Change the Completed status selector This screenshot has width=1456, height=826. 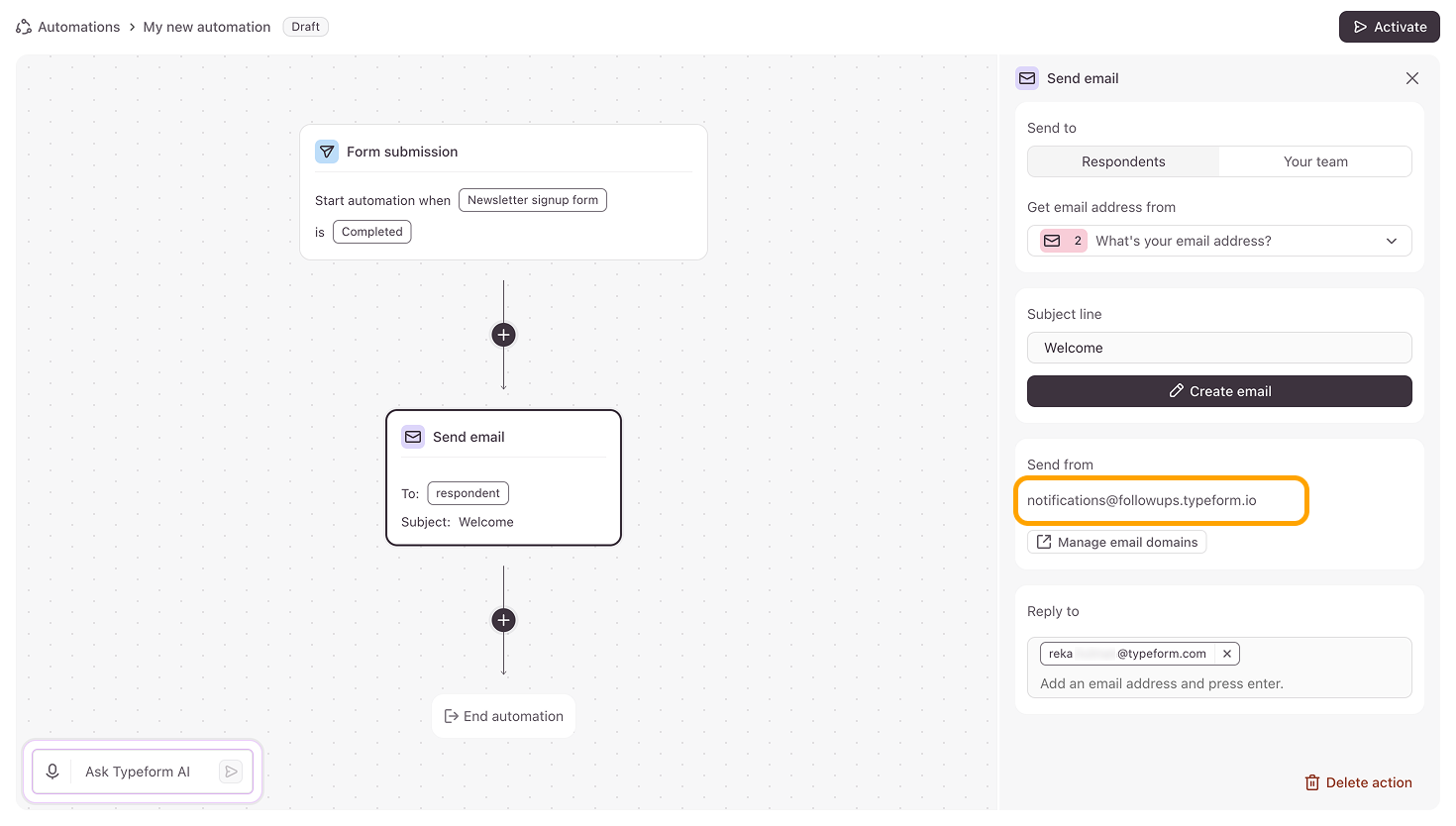click(372, 232)
